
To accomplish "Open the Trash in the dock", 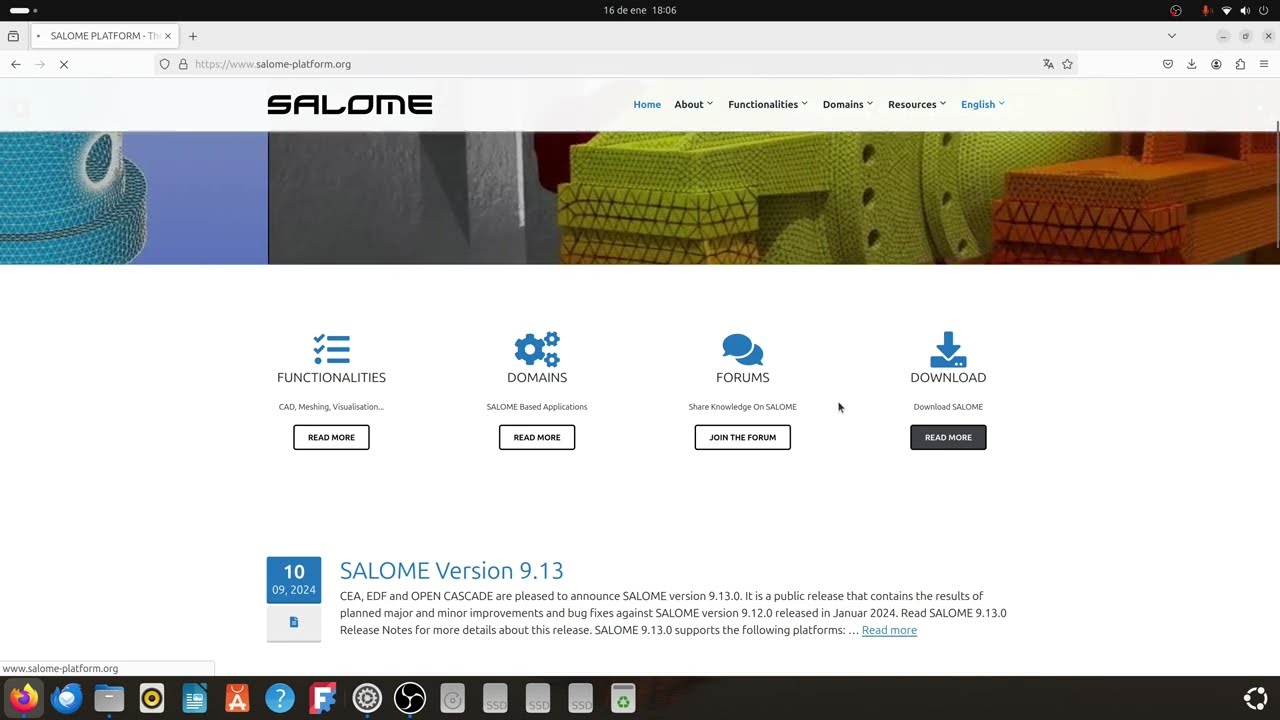I will pyautogui.click(x=623, y=698).
